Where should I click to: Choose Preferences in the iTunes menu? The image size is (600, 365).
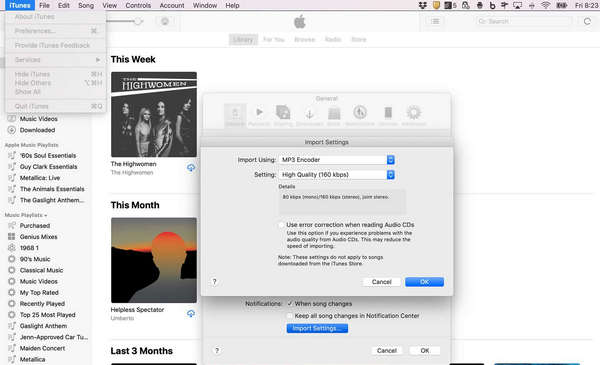pos(56,31)
